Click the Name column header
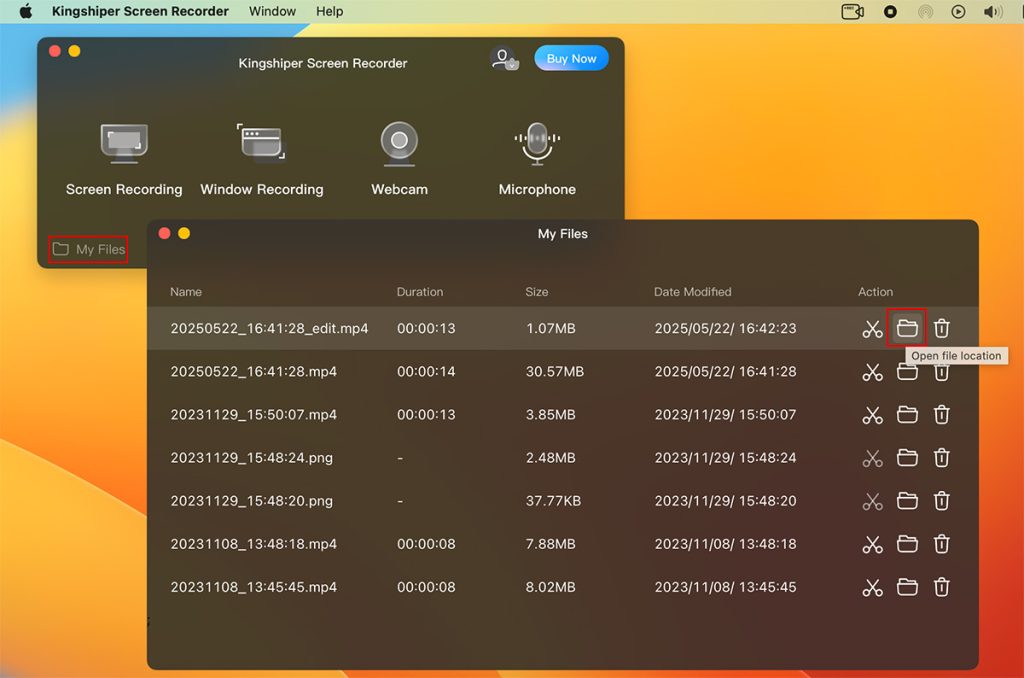 click(186, 292)
